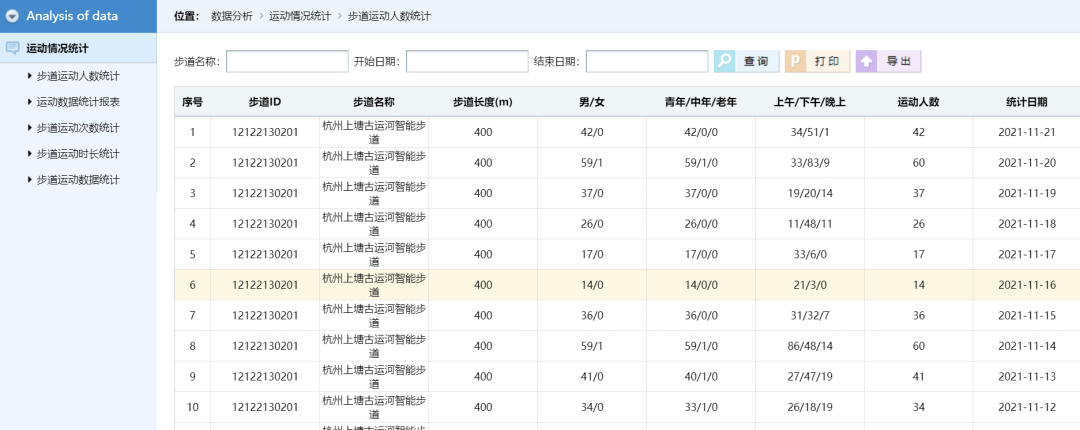Click the 运动情况统计 speech bubble icon
The width and height of the screenshot is (1080, 430).
12,48
